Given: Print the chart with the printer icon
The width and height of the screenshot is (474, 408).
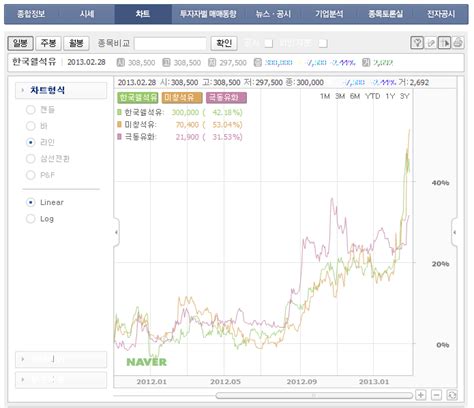Looking at the screenshot, I should 458,43.
